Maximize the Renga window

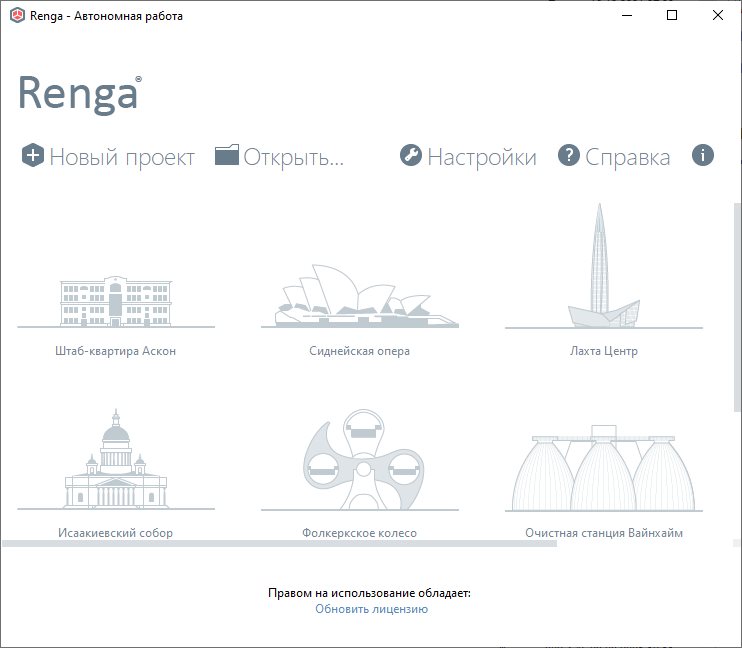(672, 16)
